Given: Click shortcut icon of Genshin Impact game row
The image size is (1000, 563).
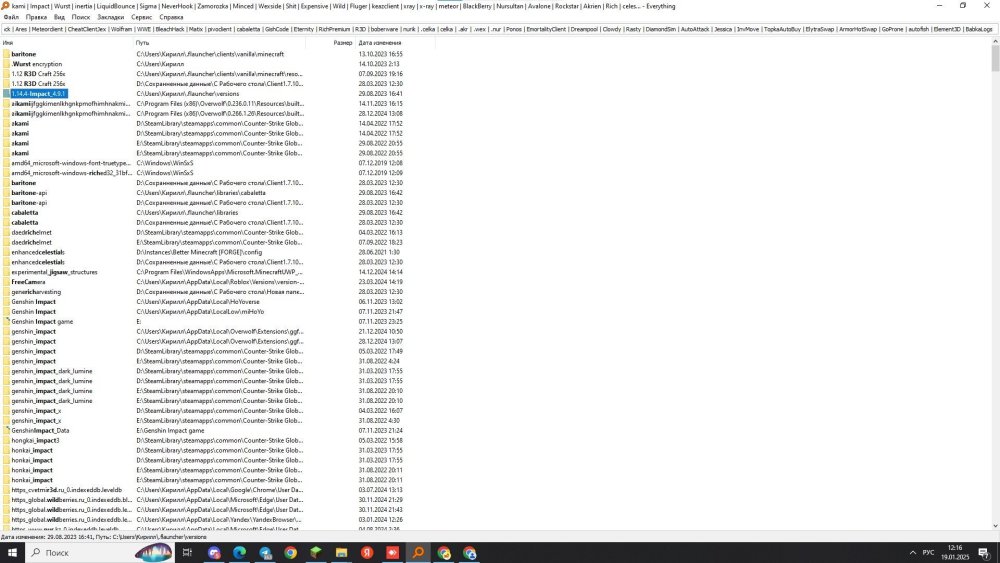Looking at the screenshot, I should [6, 321].
